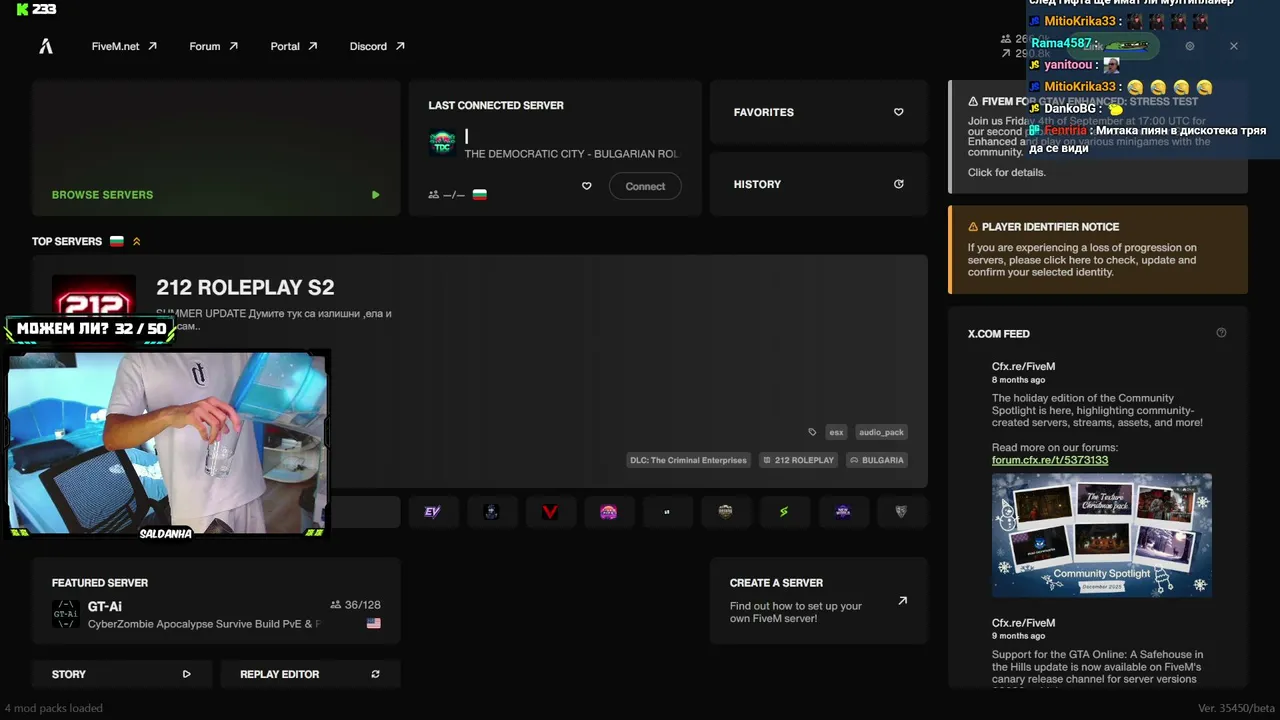1280x720 pixels.
Task: Select the green lightning server icon
Action: pyautogui.click(x=784, y=512)
